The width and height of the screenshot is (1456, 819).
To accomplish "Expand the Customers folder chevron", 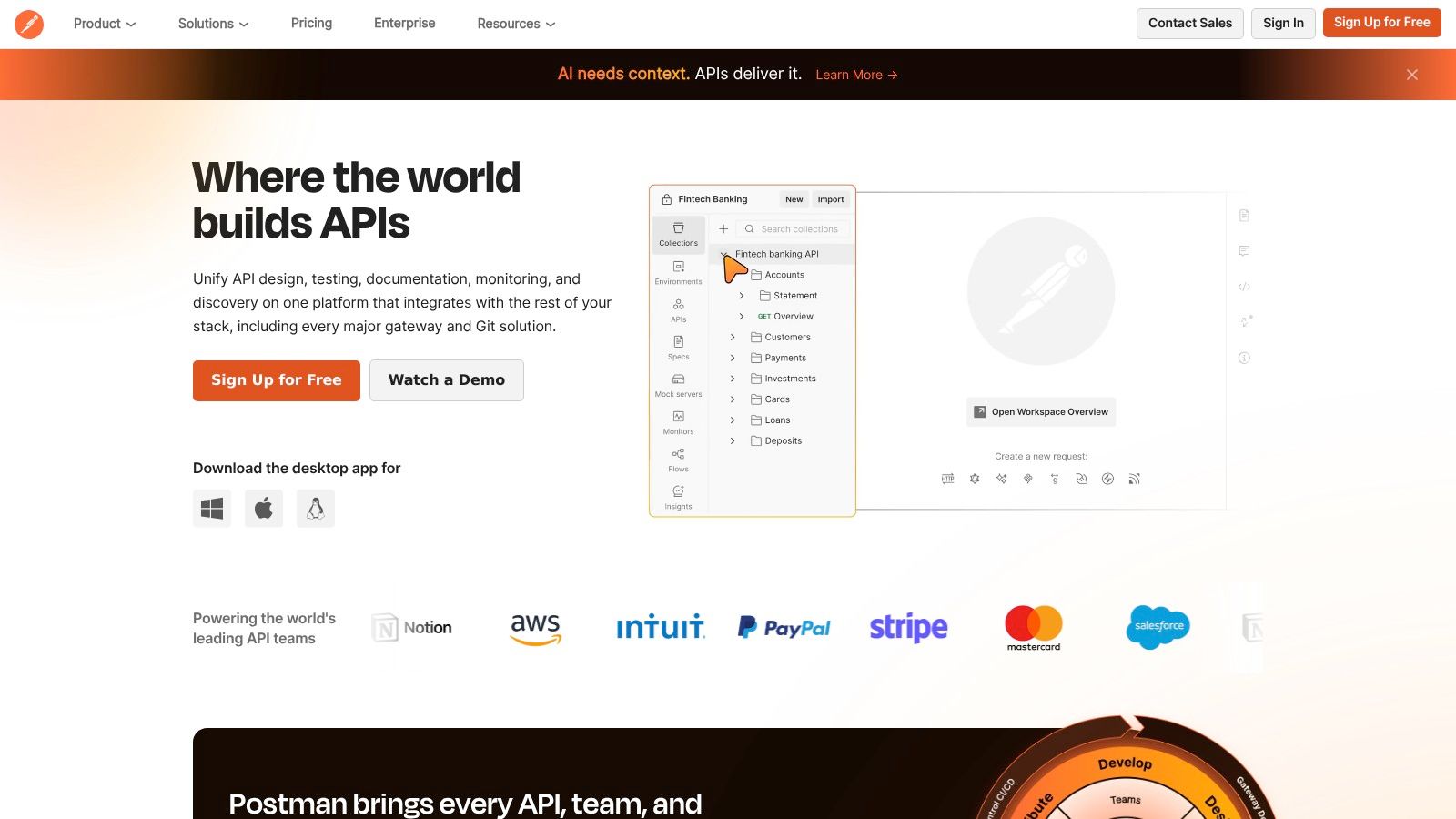I will pyautogui.click(x=733, y=338).
